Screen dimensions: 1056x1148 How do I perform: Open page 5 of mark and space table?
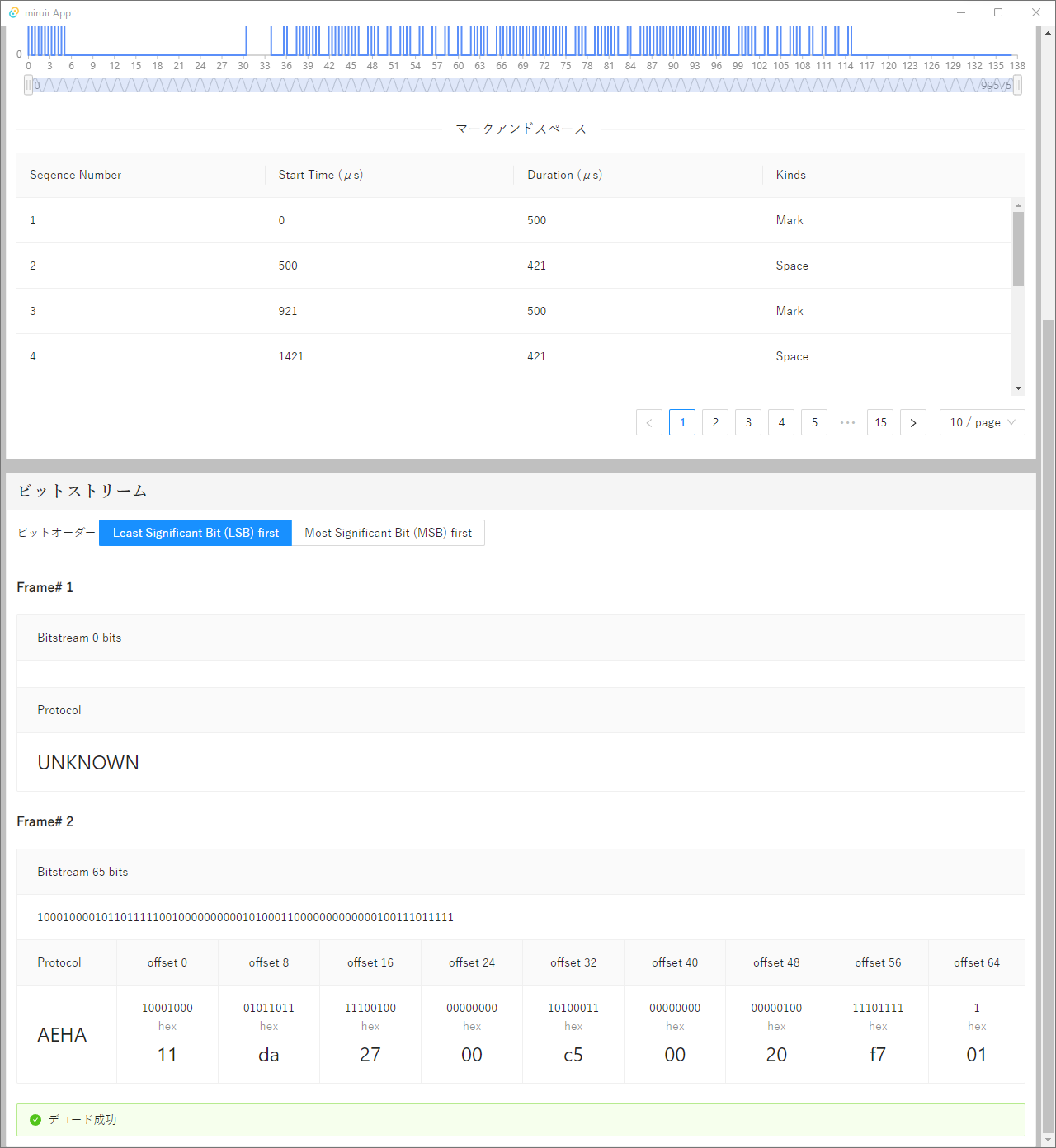(x=814, y=422)
